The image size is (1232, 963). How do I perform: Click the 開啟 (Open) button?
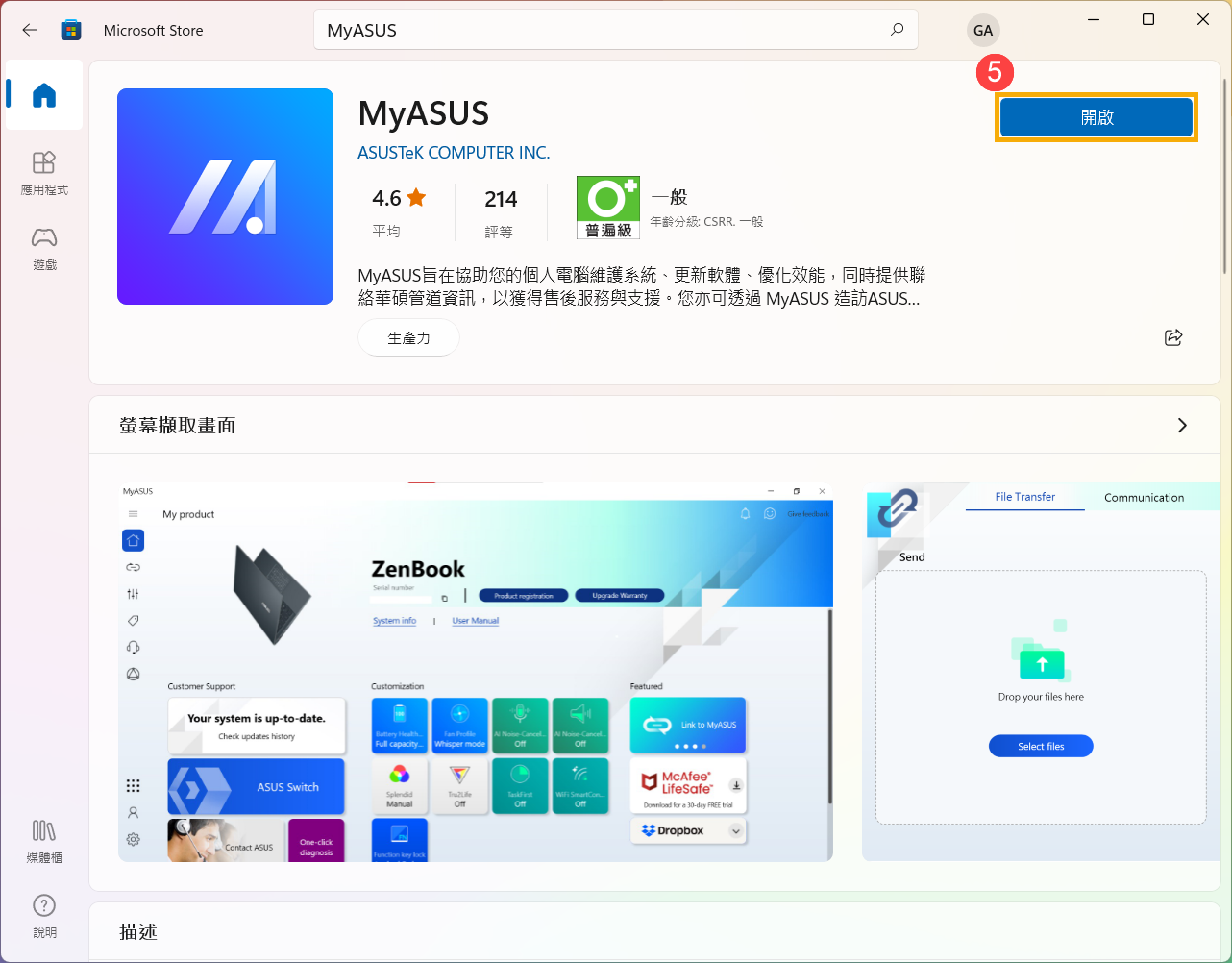tap(1096, 117)
